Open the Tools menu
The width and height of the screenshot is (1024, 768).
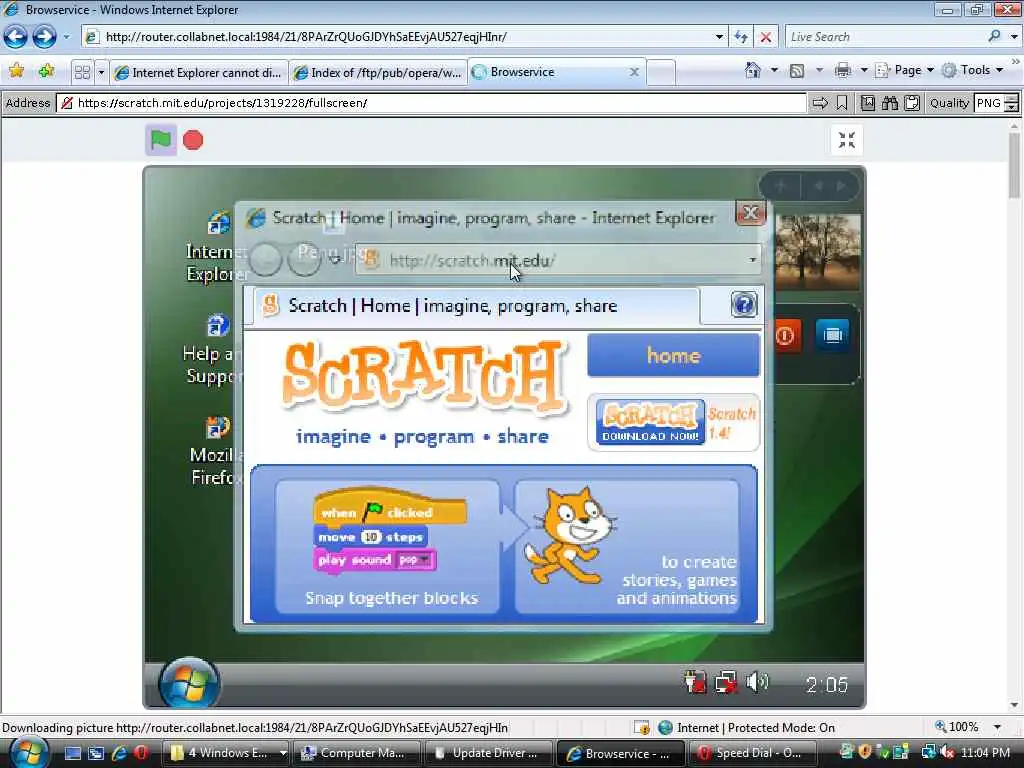[x=973, y=70]
